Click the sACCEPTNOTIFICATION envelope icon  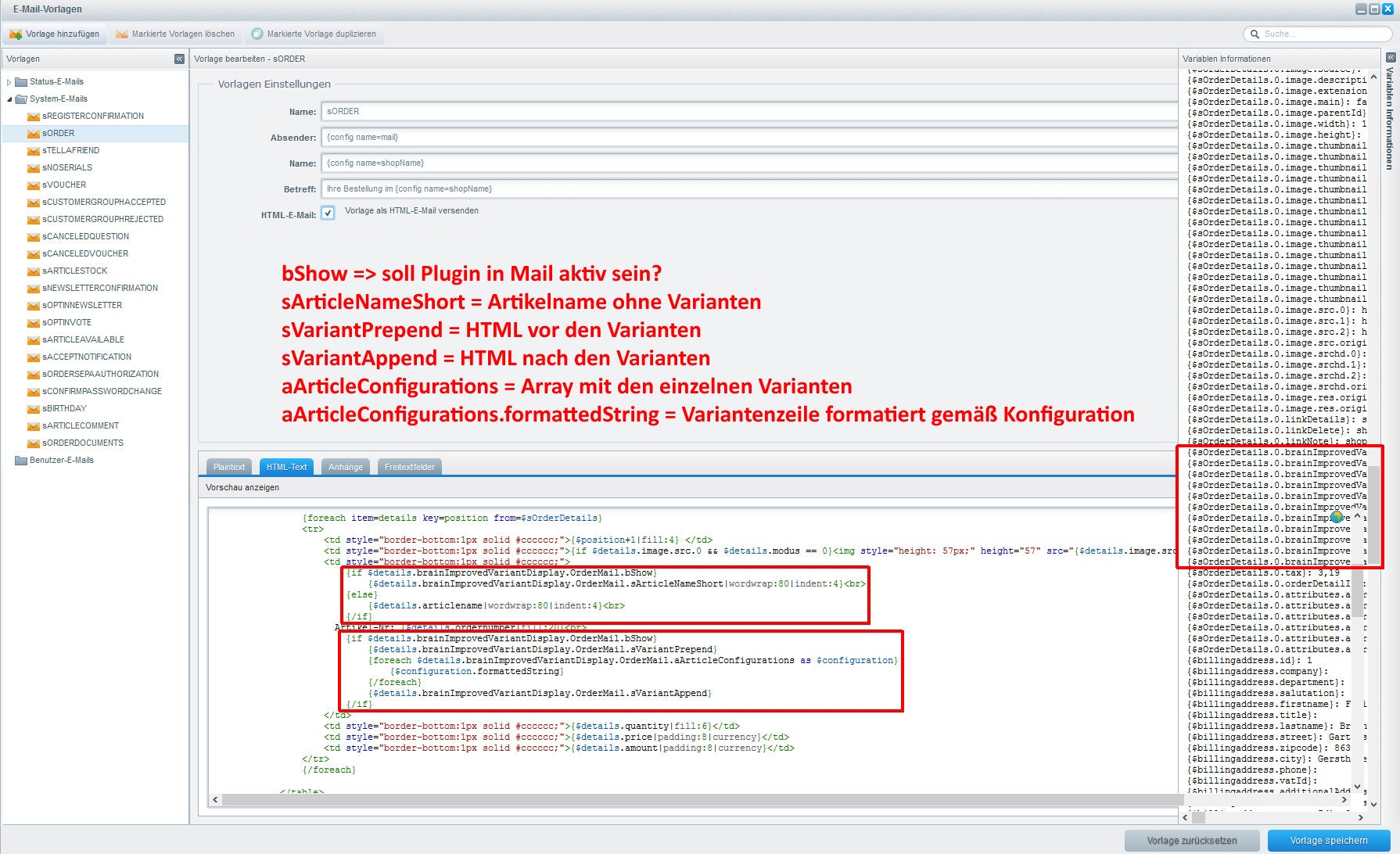[33, 357]
